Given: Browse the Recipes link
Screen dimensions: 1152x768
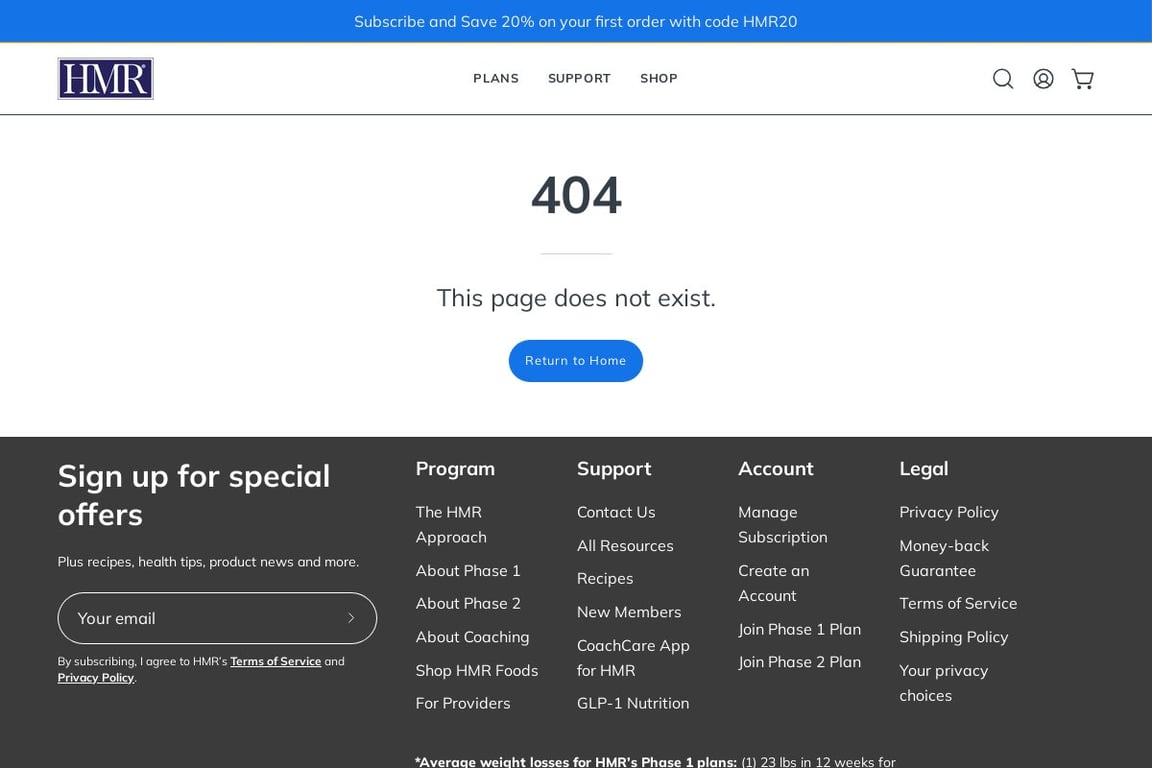Looking at the screenshot, I should coord(605,578).
